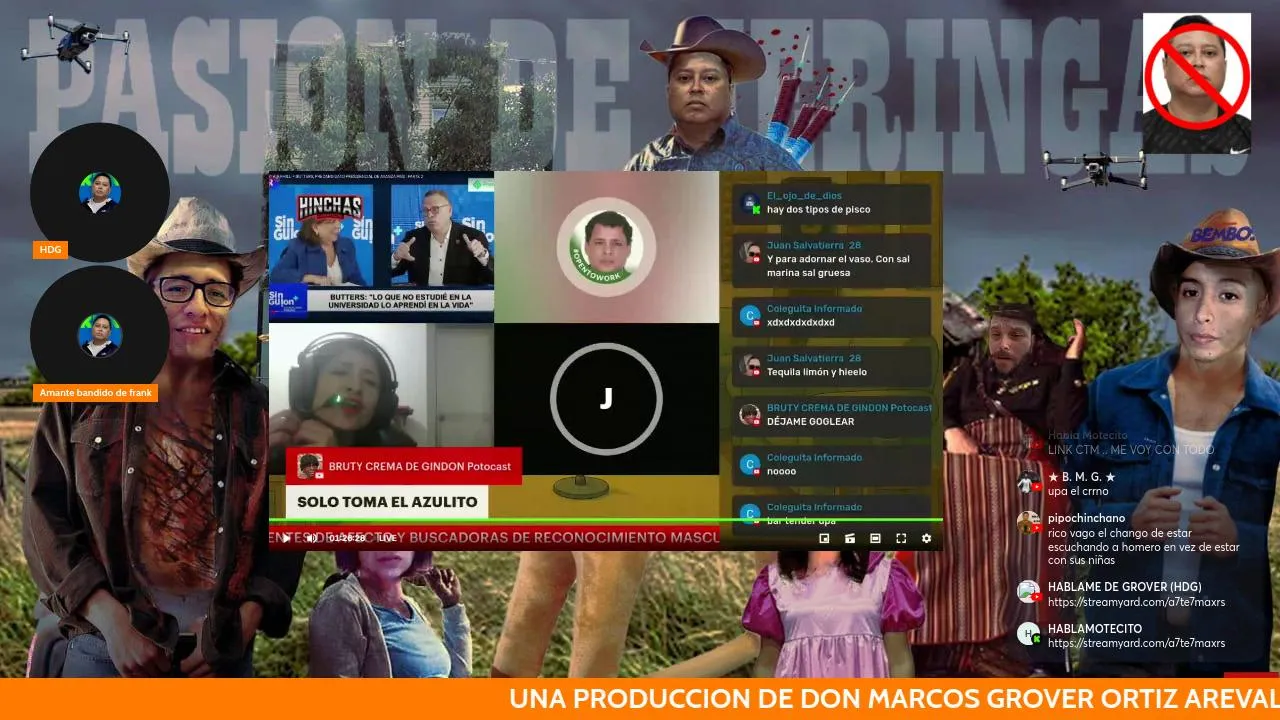This screenshot has width=1280, height=720.
Task: Click the BRUTY CREMA DE GINDON name banner
Action: [x=404, y=466]
